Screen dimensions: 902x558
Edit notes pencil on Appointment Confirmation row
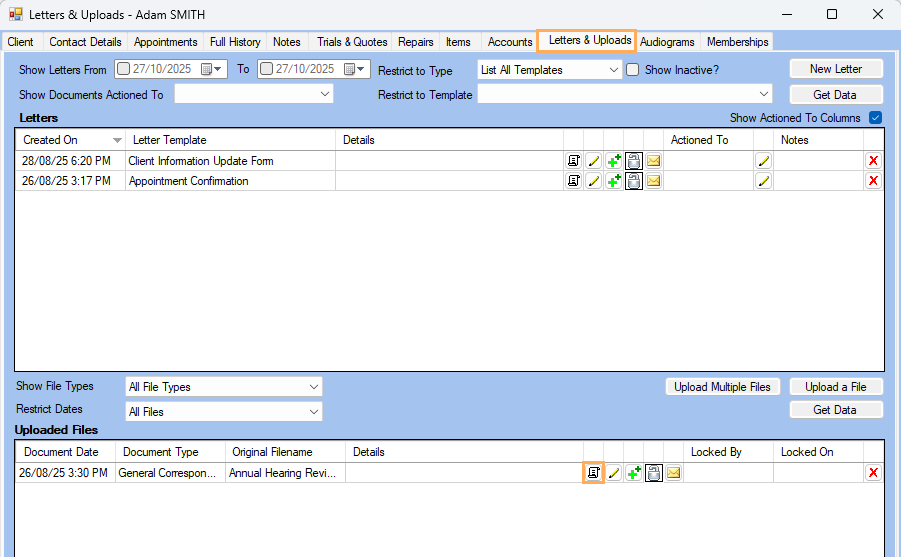[x=763, y=181]
